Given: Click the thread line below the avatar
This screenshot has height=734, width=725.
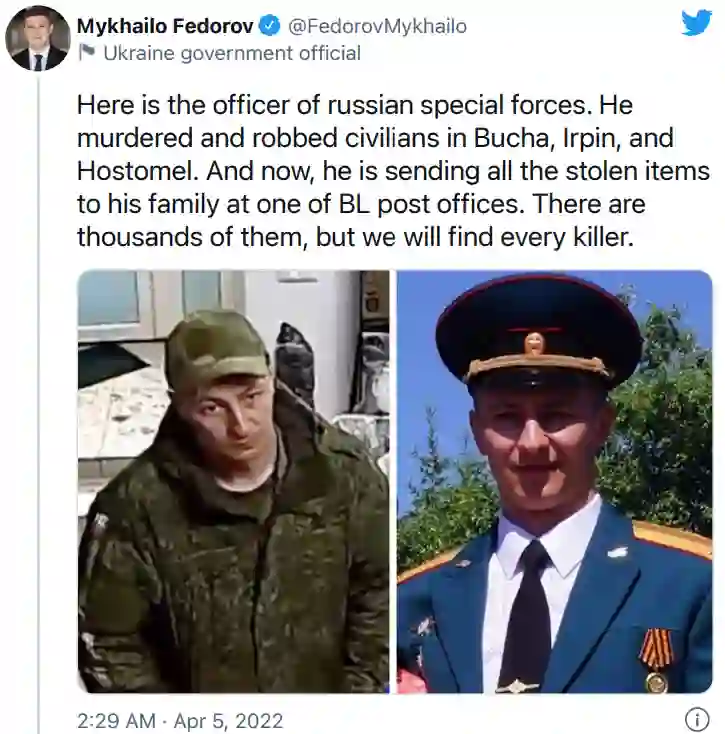Looking at the screenshot, I should tap(38, 405).
